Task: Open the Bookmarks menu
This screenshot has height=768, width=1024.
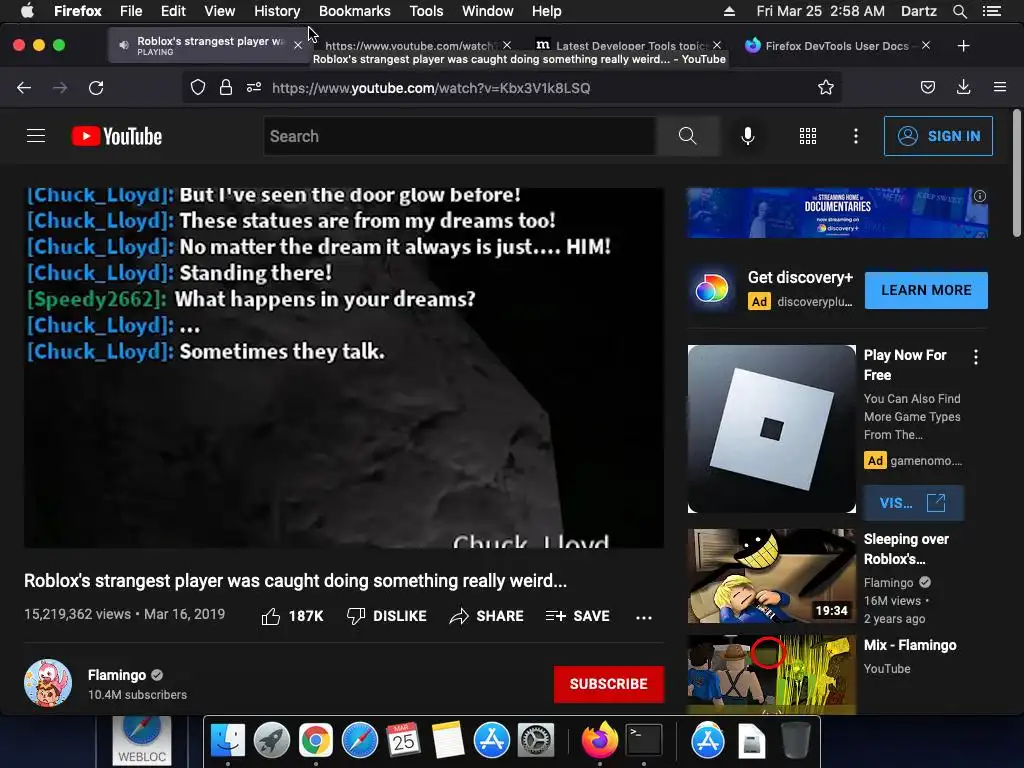Action: (355, 11)
